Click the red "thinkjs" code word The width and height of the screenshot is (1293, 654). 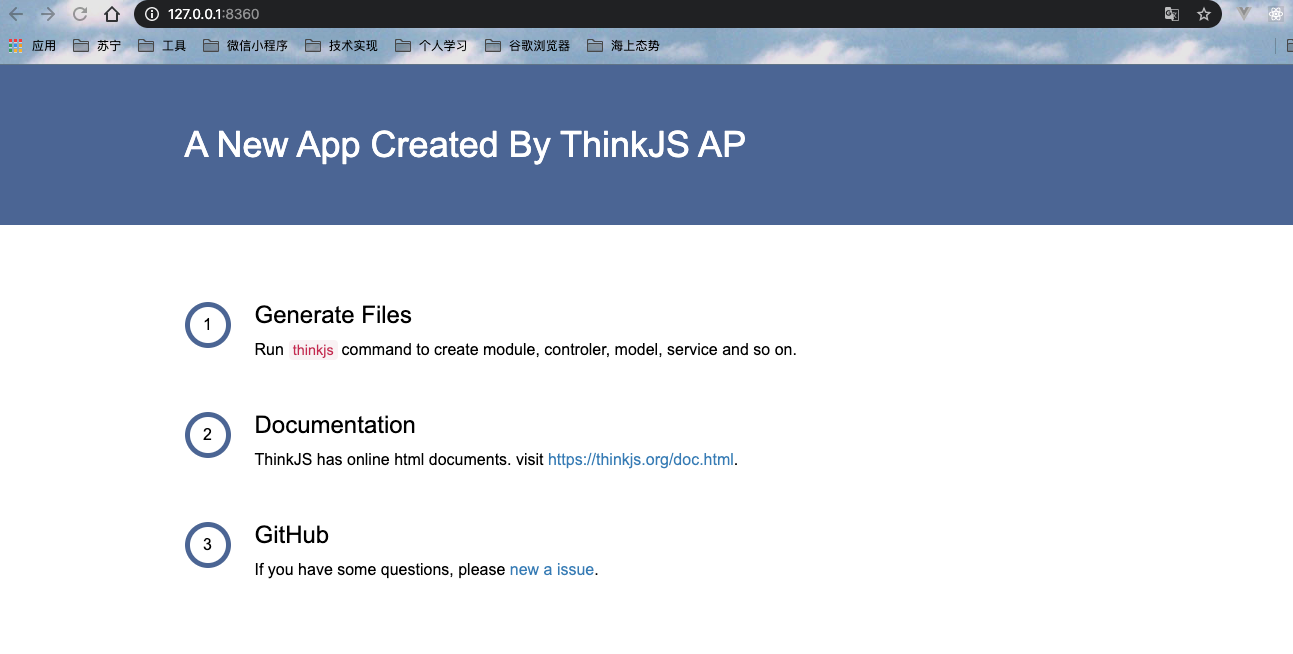(313, 350)
